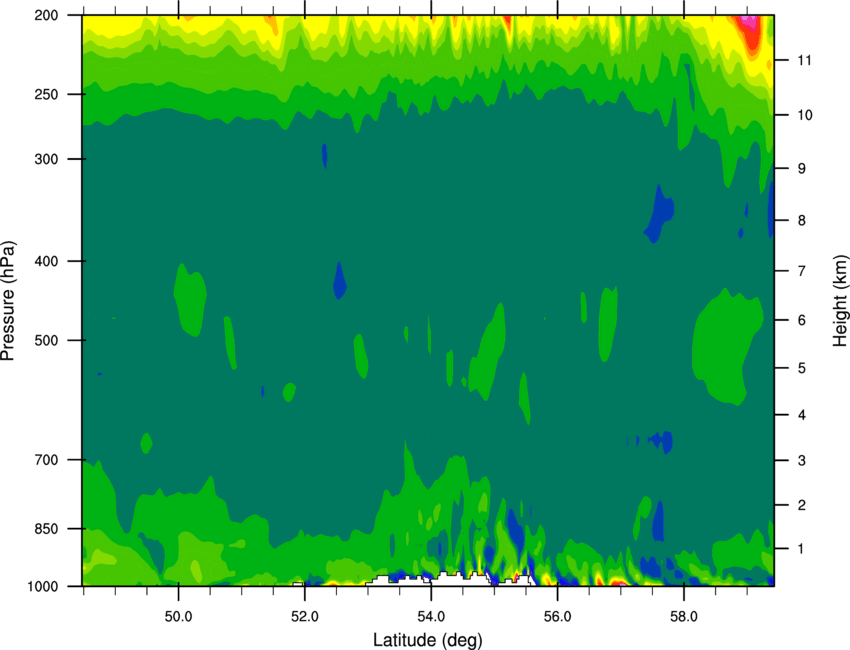Click the 7 km height label

[x=801, y=271]
